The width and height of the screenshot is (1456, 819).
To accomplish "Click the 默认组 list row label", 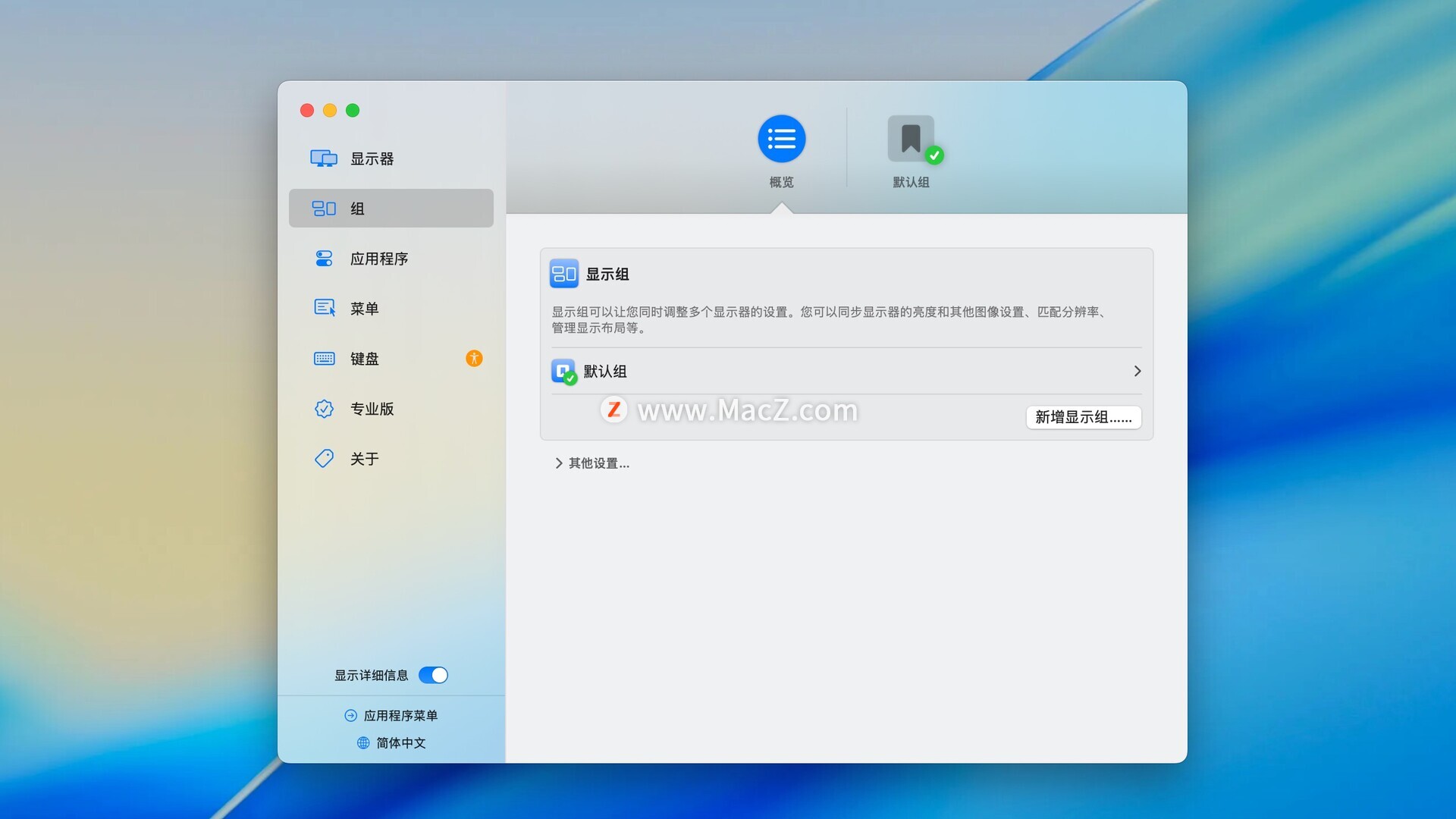I will point(604,372).
